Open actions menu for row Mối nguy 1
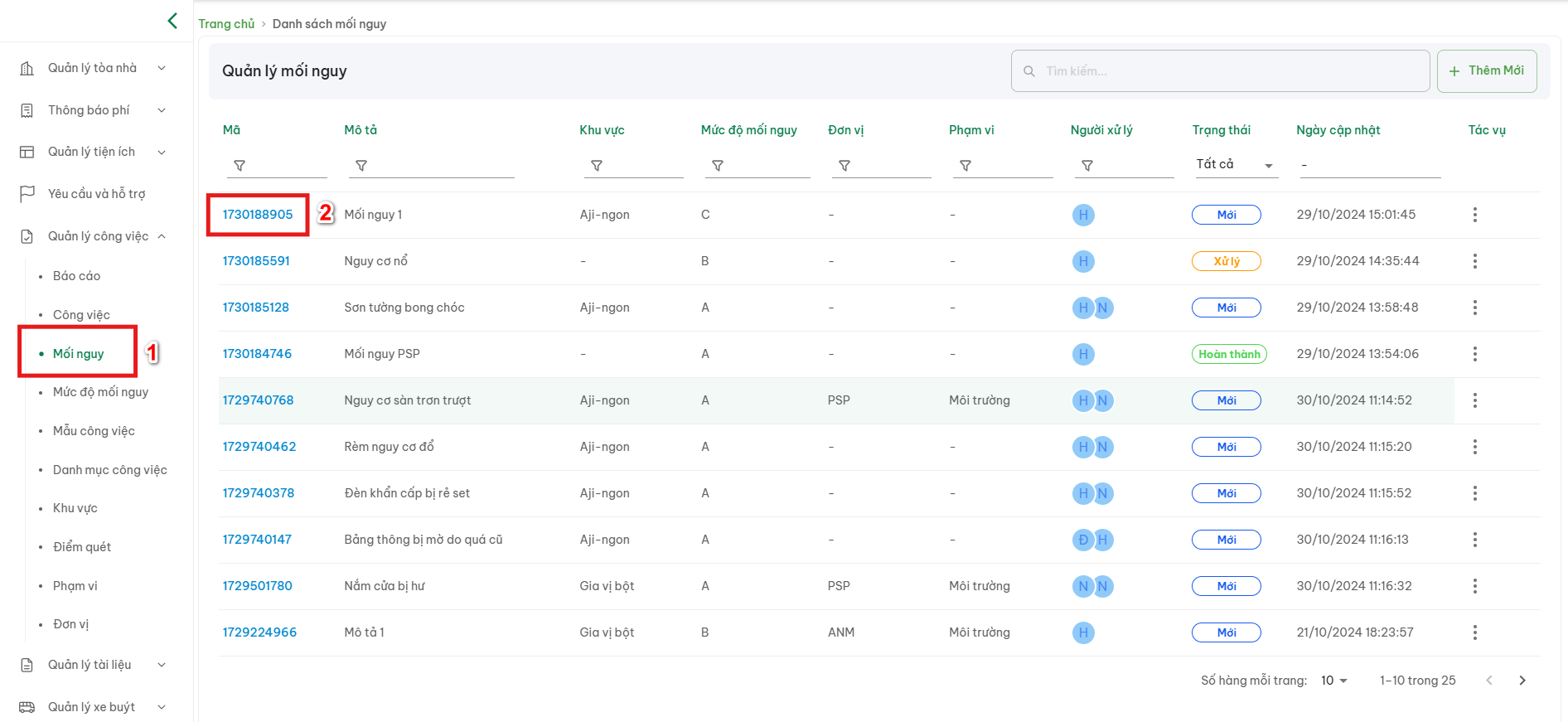Image resolution: width=1568 pixels, height=722 pixels. [1475, 215]
